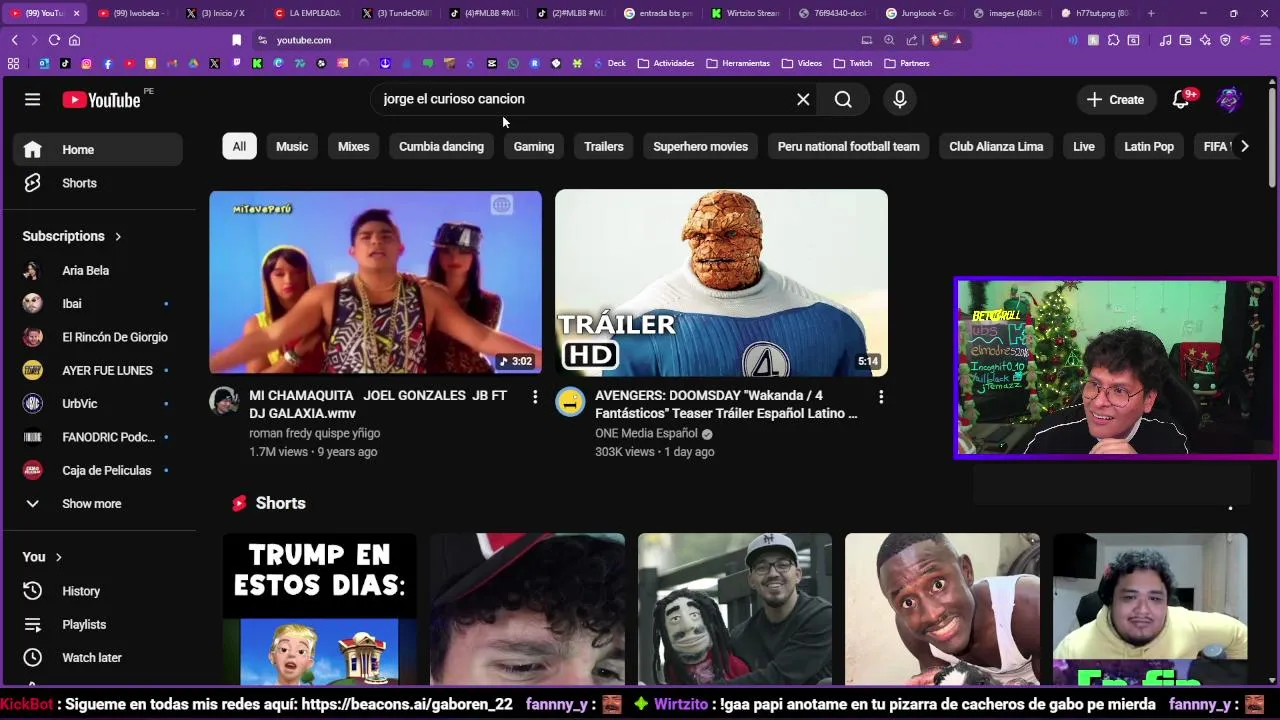
Task: Open Playlists in sidebar
Action: coord(97,624)
